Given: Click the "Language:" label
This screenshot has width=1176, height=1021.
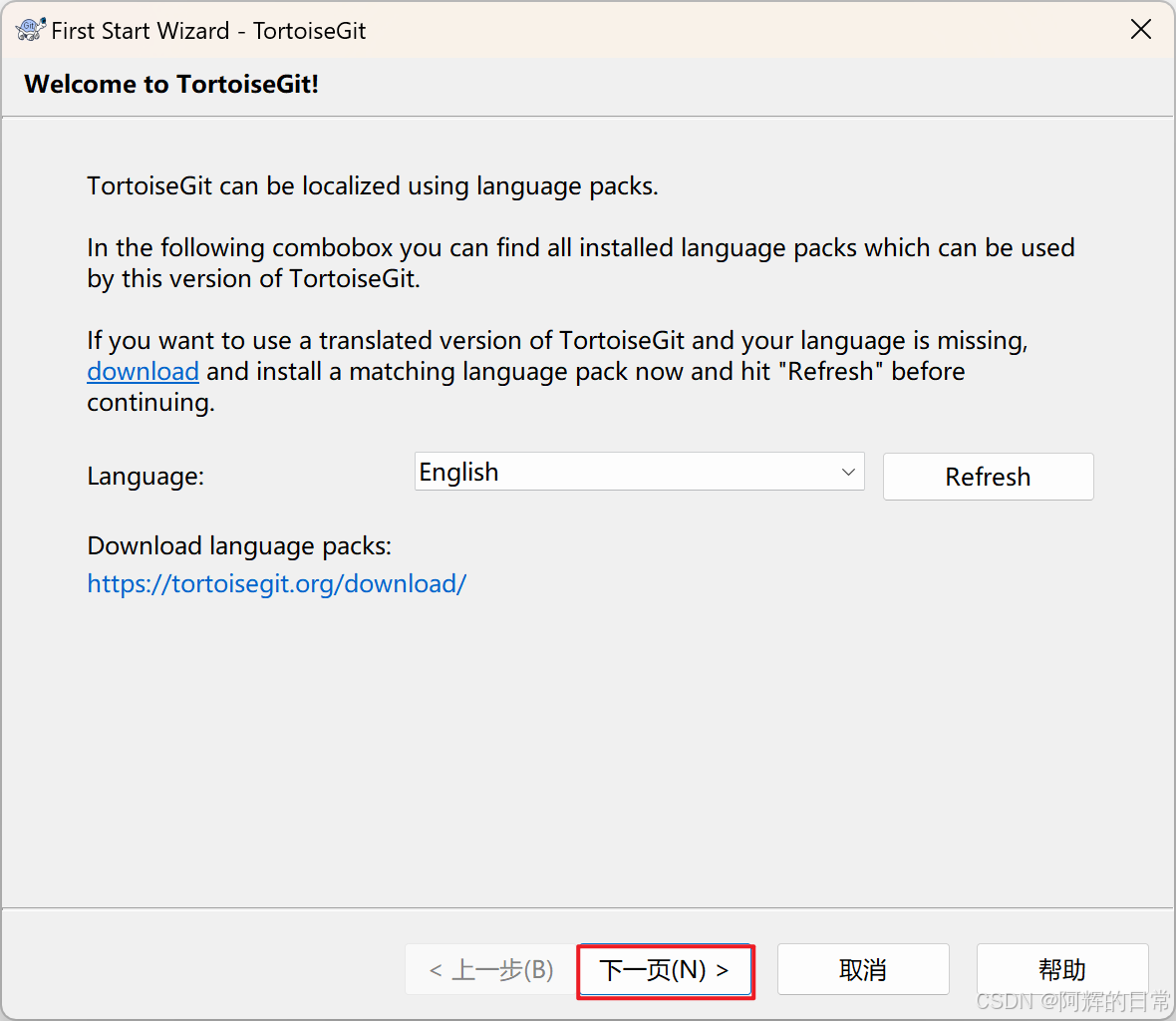Looking at the screenshot, I should coord(146,477).
